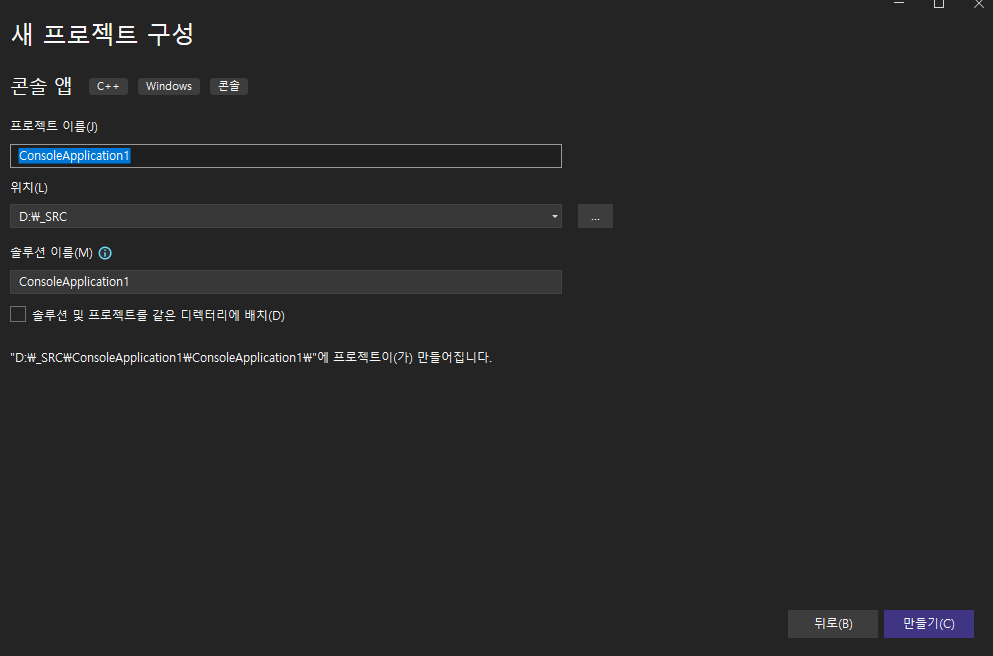This screenshot has width=993, height=656.
Task: Maximize the dialog window
Action: click(939, 3)
